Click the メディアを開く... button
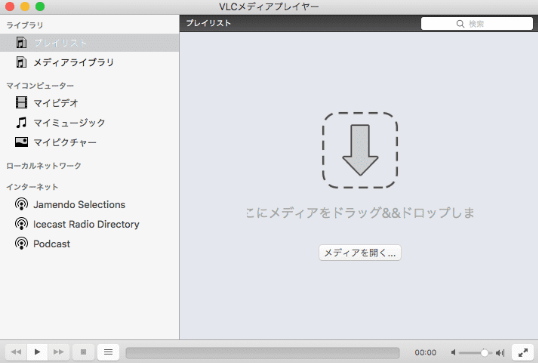Viewport: 538px width, 363px height. coord(360,253)
